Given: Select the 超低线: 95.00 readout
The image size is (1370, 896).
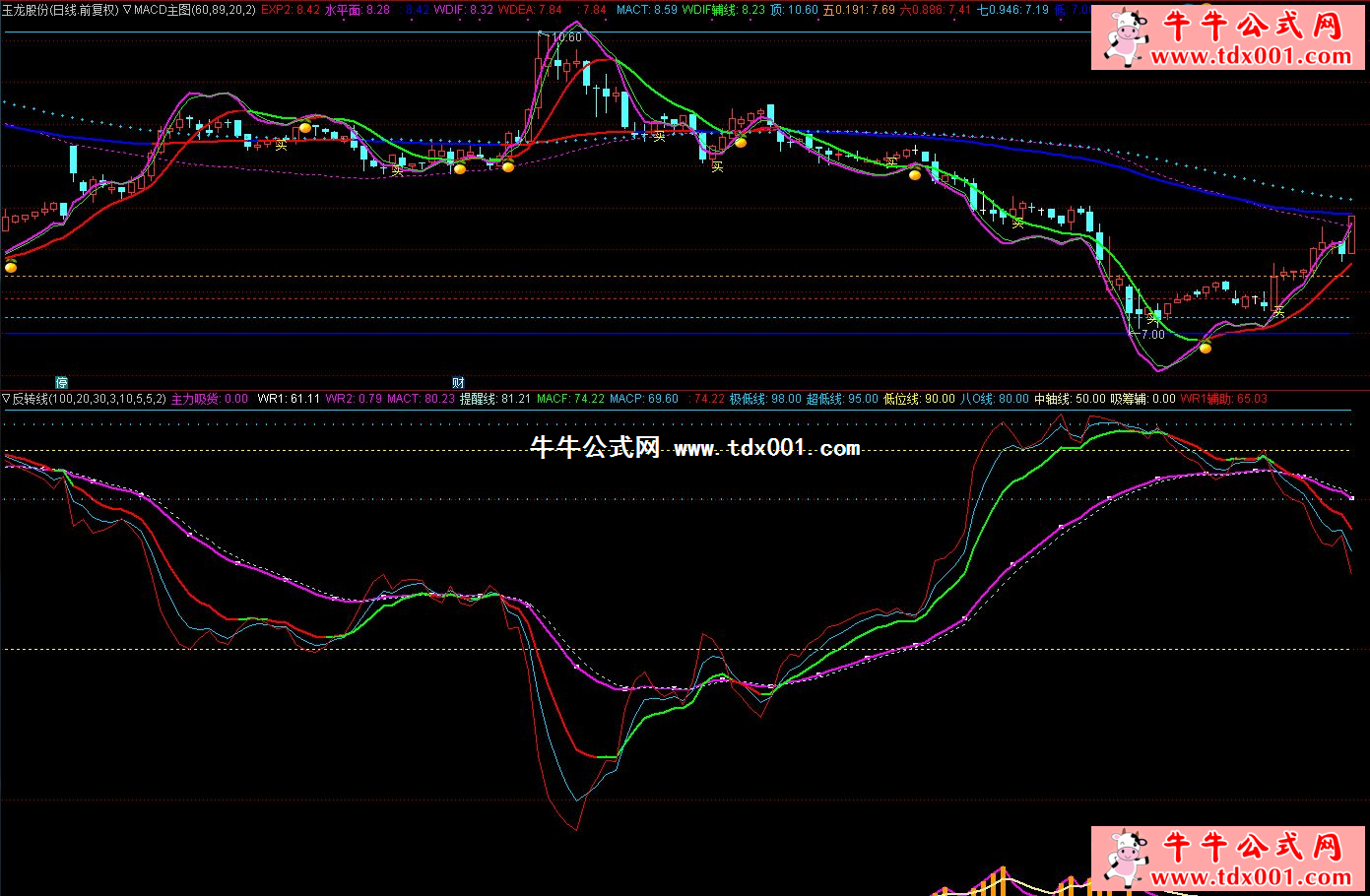Looking at the screenshot, I should pos(842,399).
